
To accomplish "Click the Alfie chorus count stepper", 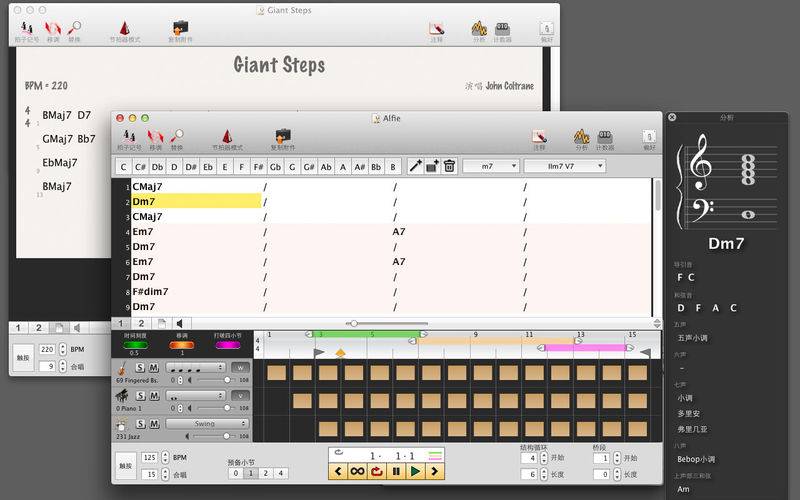I will [165, 474].
